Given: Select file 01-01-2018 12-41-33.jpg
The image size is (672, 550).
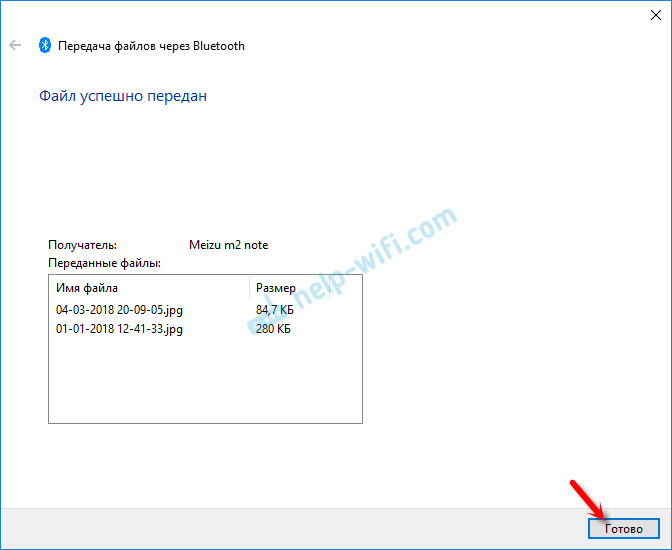Looking at the screenshot, I should coord(119,329).
